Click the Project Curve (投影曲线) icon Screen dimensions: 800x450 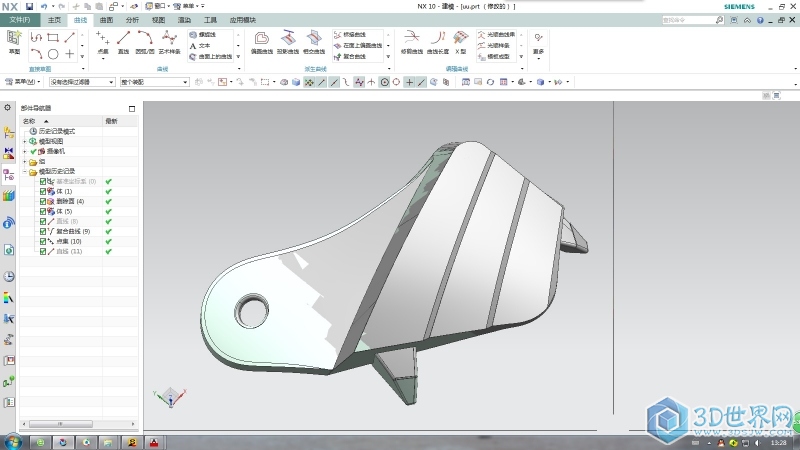click(286, 39)
